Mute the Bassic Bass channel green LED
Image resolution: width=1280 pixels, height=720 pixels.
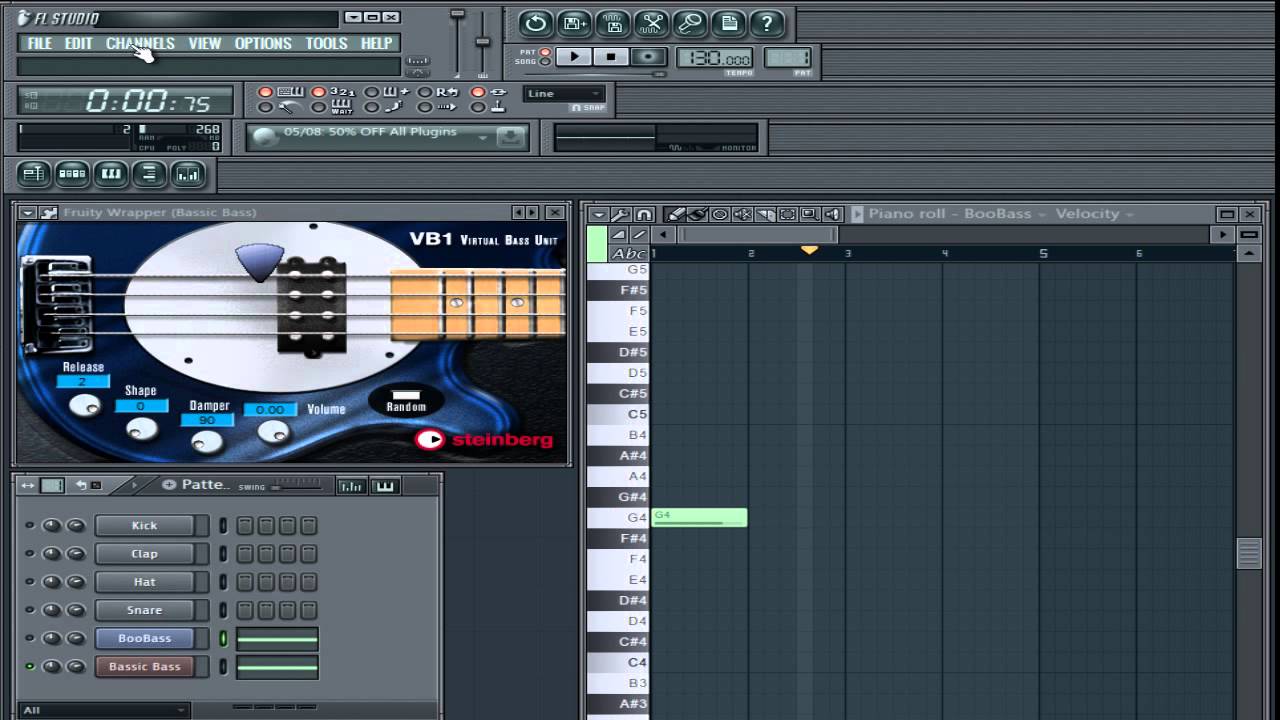pos(29,666)
